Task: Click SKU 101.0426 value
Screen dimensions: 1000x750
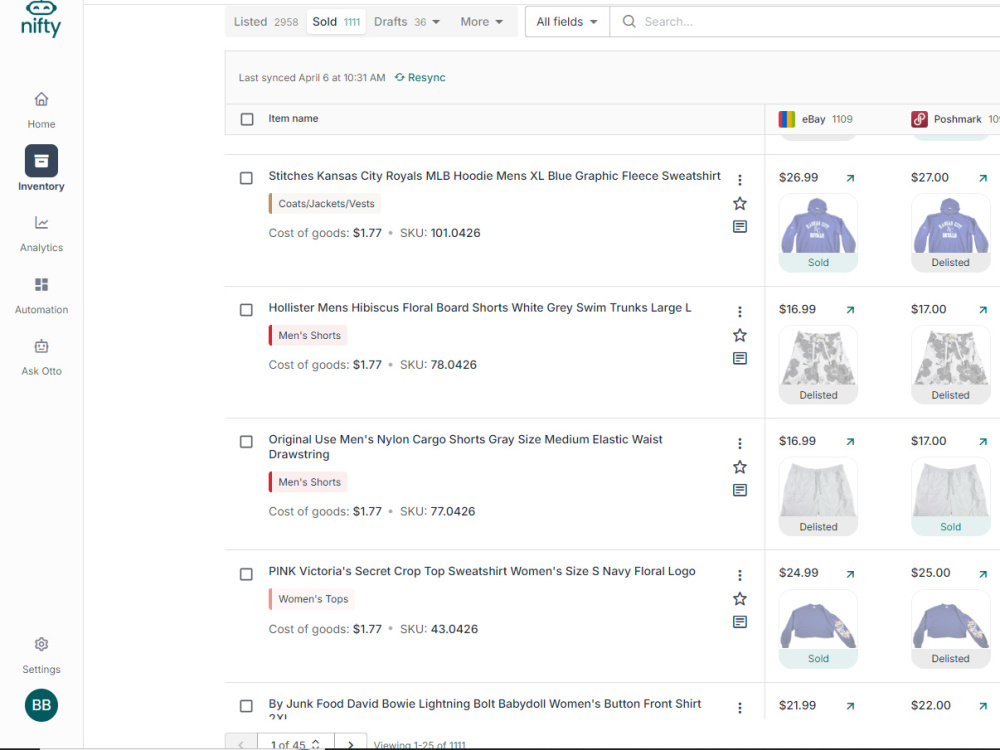Action: click(455, 233)
